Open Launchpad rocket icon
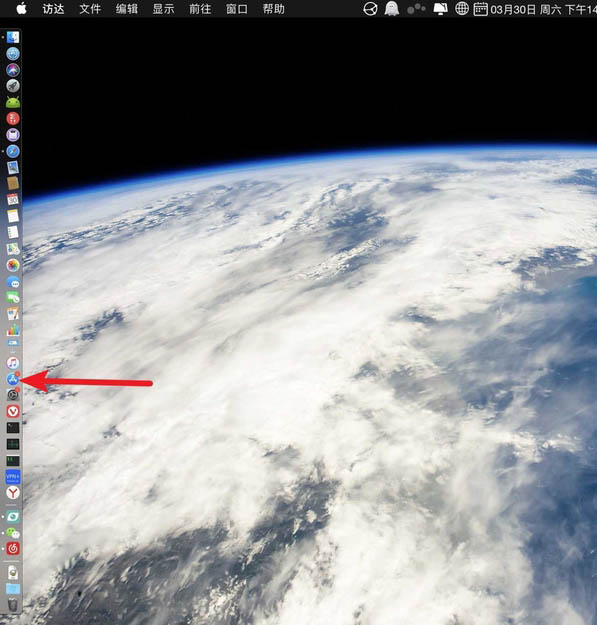Viewport: 597px width, 625px height. pos(13,86)
